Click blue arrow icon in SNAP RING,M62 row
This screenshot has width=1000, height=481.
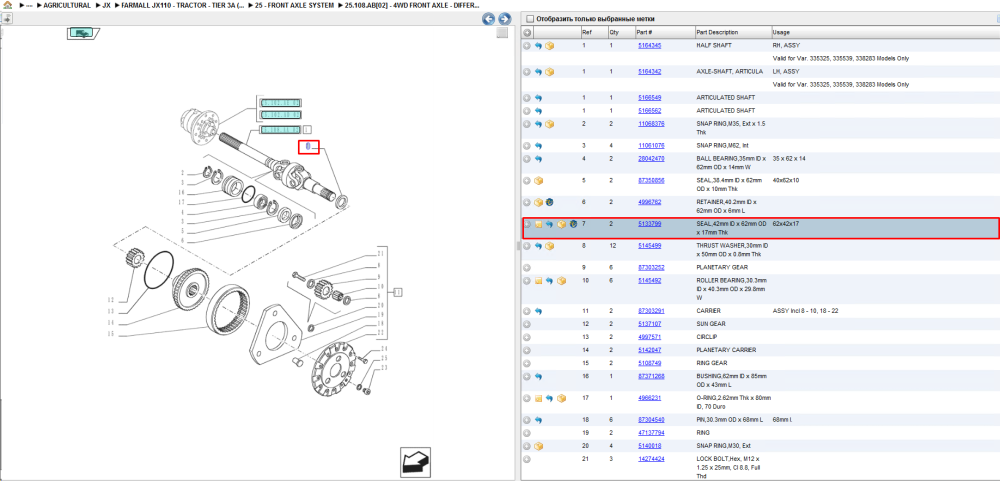point(538,145)
